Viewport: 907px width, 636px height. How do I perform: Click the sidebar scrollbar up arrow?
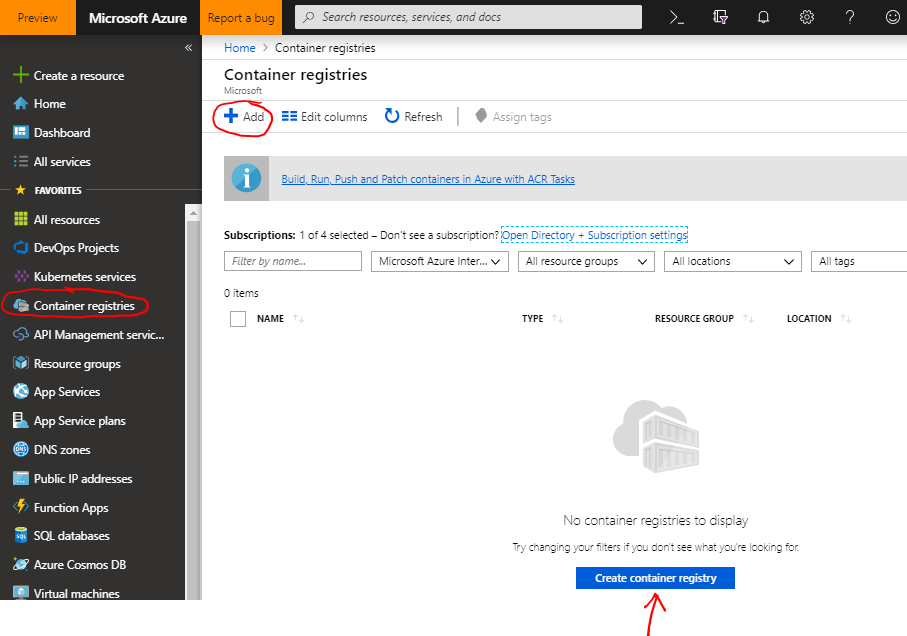pyautogui.click(x=193, y=213)
